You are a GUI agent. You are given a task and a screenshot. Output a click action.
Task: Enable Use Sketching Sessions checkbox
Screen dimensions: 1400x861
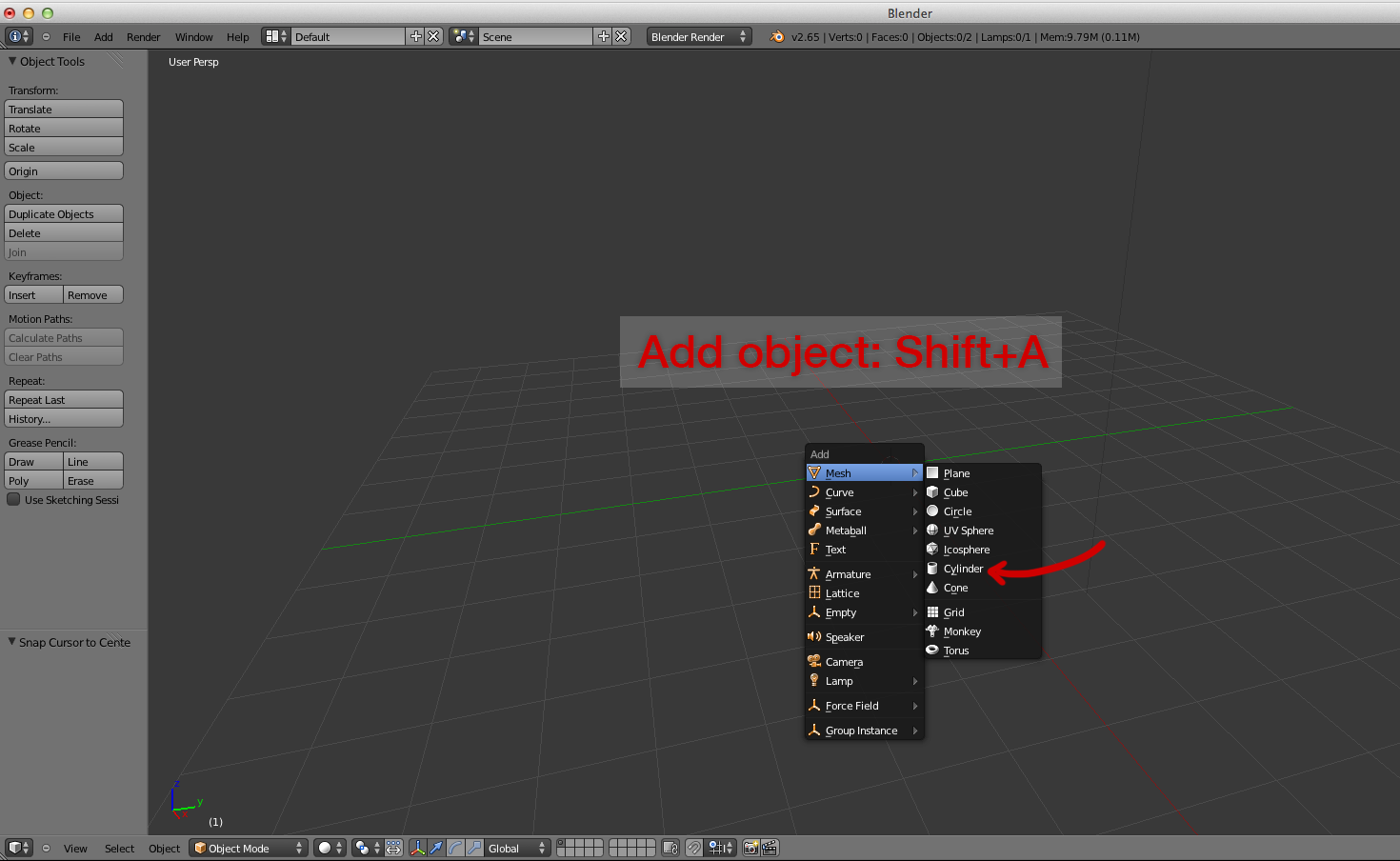pyautogui.click(x=13, y=499)
